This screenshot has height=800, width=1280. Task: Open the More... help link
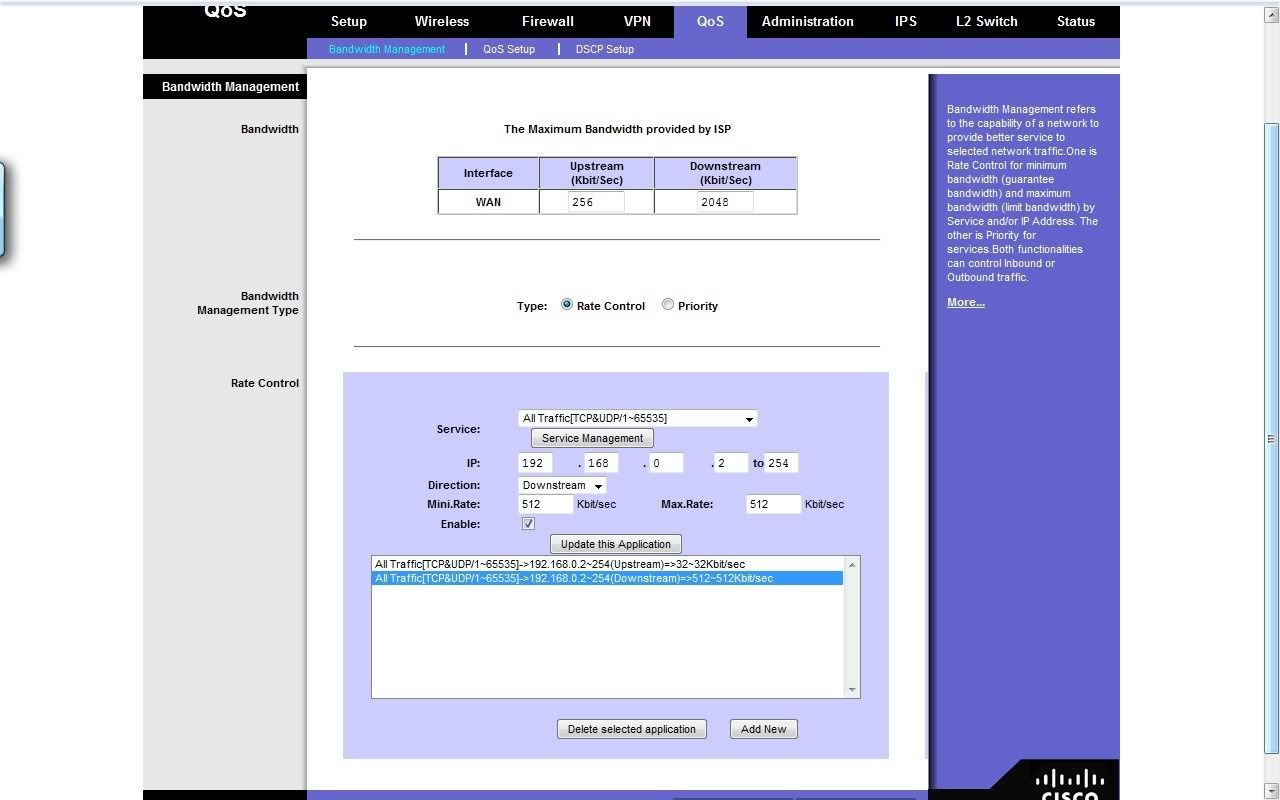tap(965, 302)
